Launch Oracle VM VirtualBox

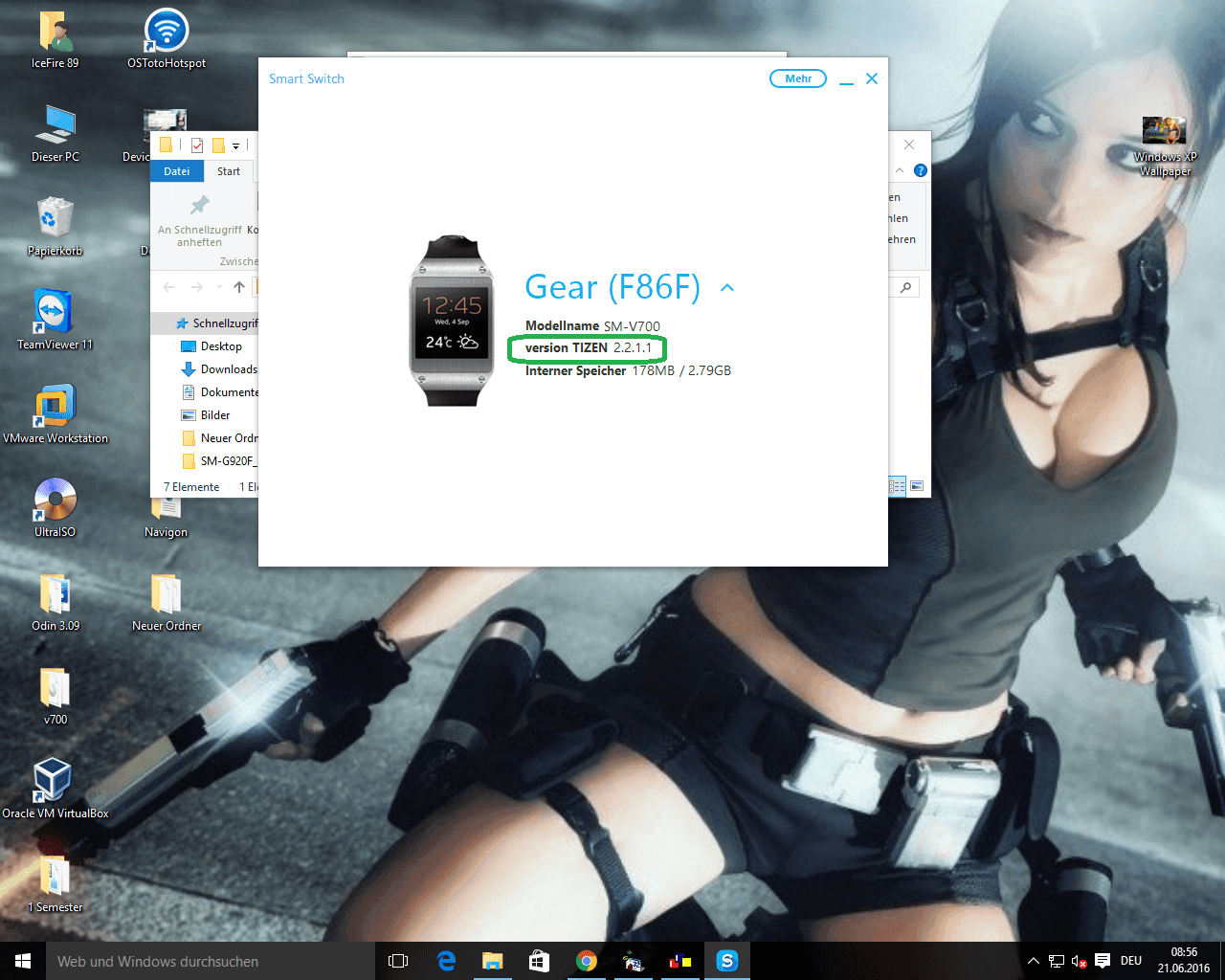(x=56, y=790)
